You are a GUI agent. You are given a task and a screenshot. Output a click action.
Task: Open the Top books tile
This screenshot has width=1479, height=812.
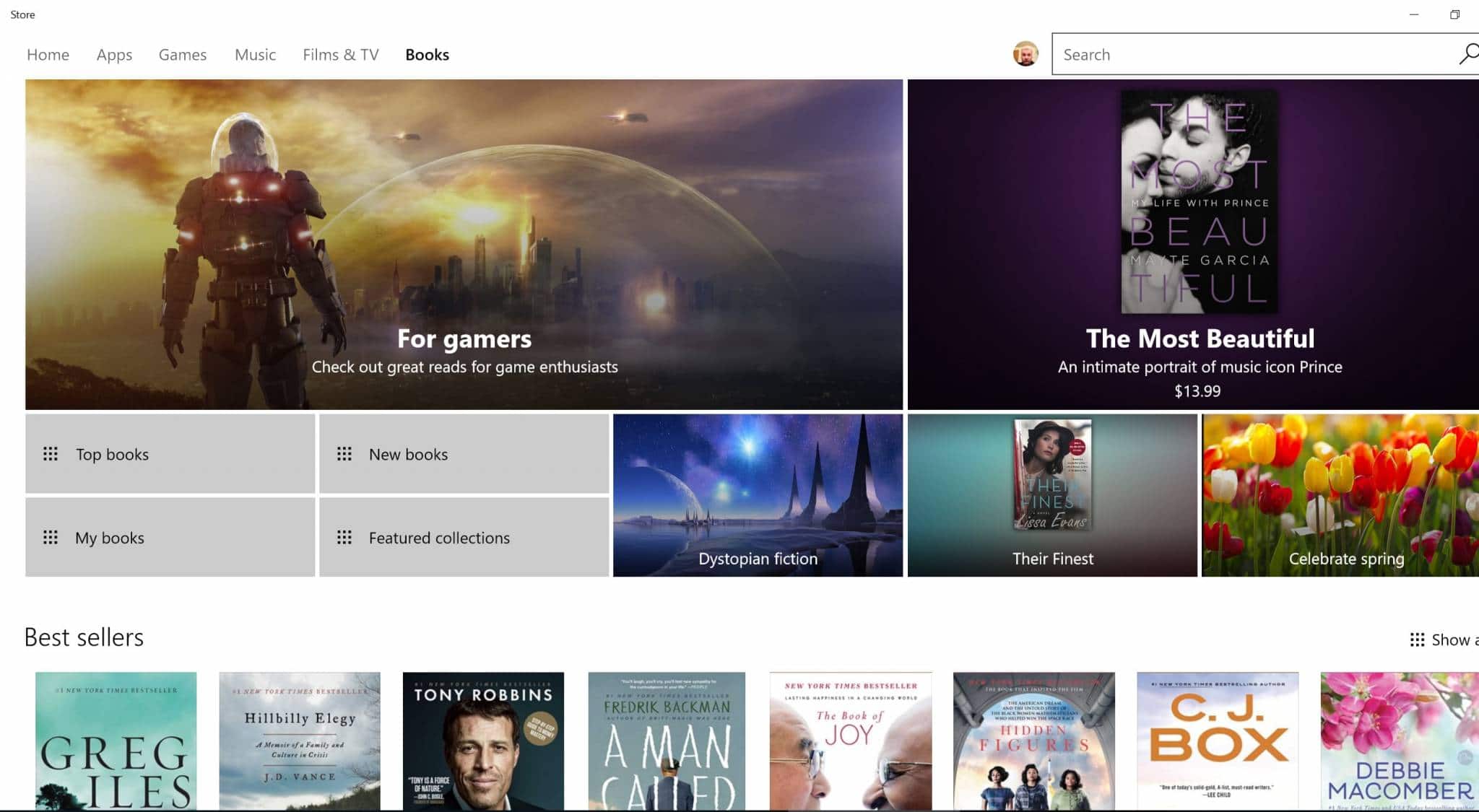tap(170, 453)
